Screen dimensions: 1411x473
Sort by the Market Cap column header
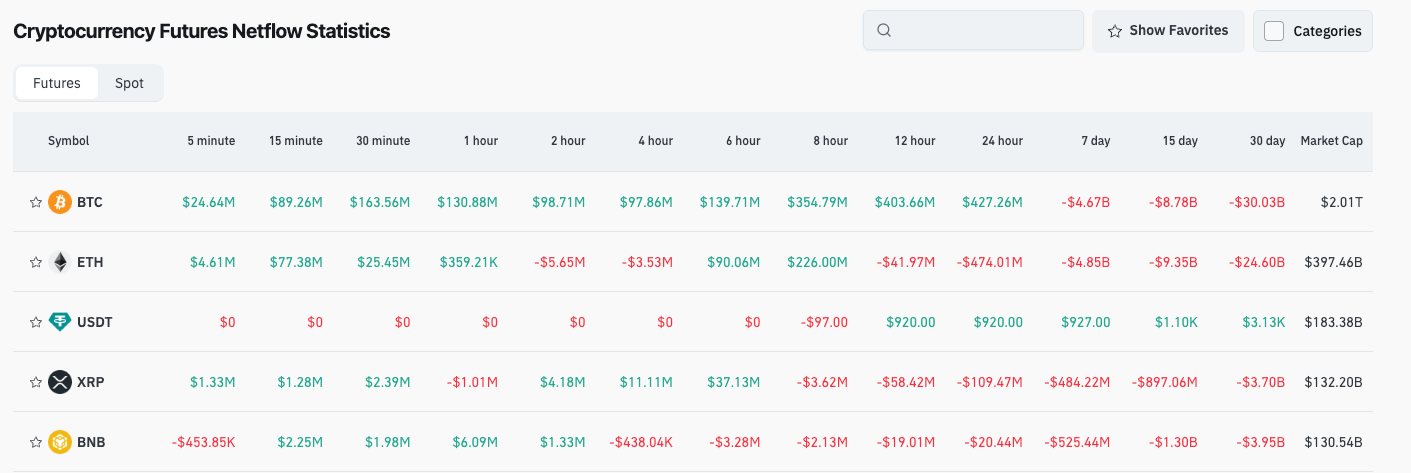pyautogui.click(x=1331, y=141)
